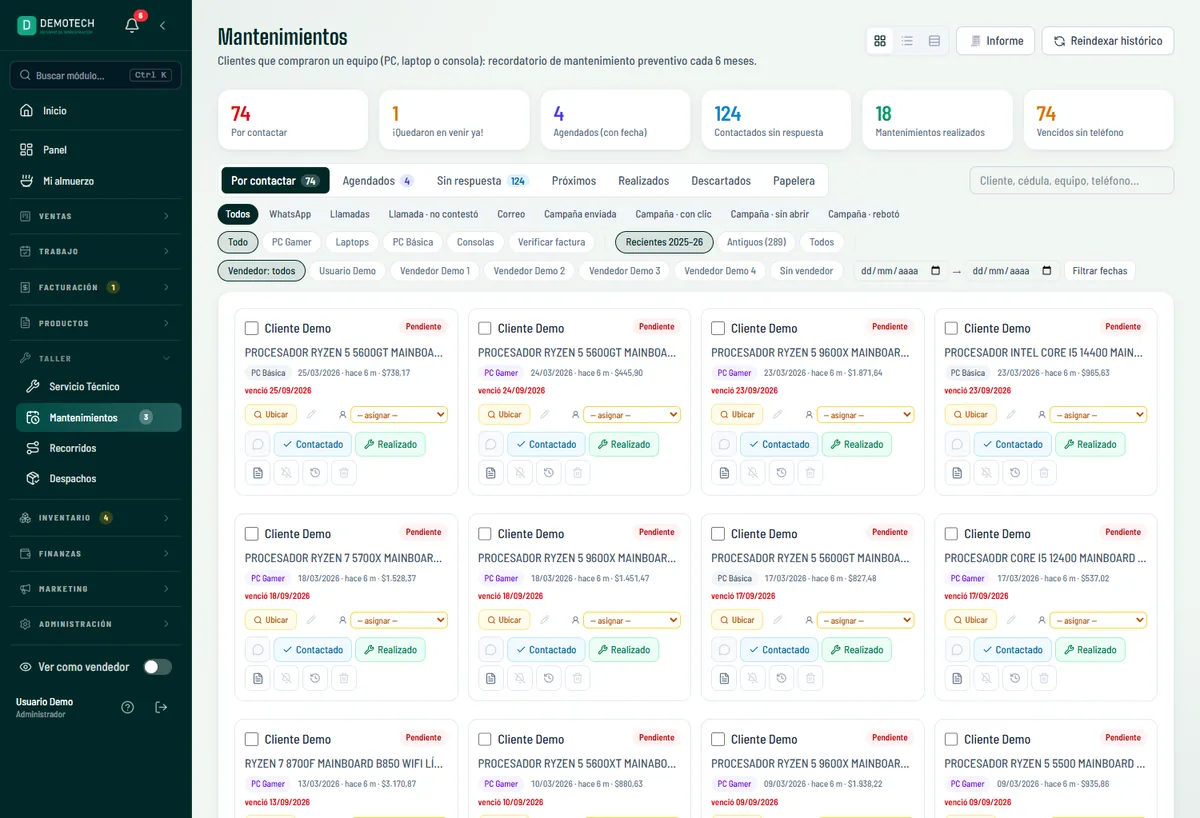Screen dimensions: 1200x818
Task: Click the DEMOTECH logo
Action: pyautogui.click(x=57, y=26)
